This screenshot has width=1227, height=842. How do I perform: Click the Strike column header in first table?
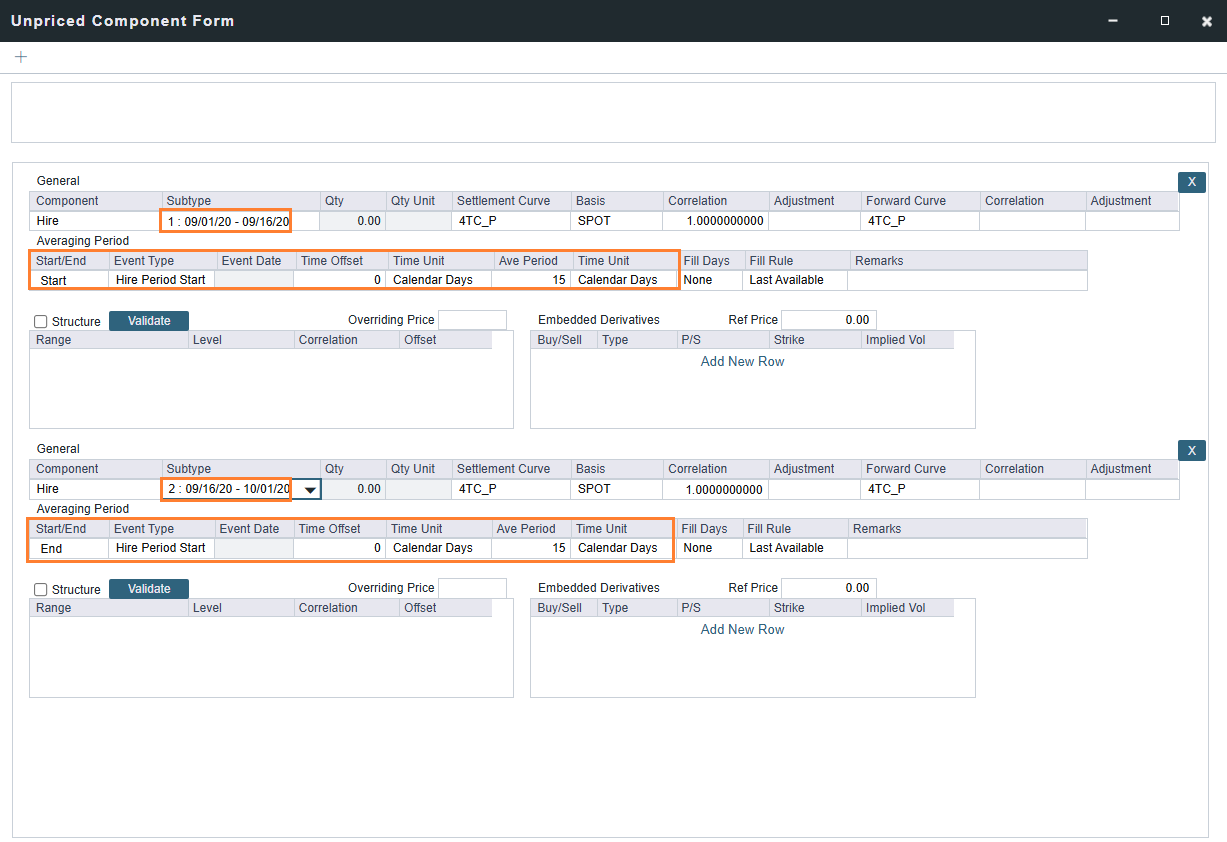pos(788,340)
